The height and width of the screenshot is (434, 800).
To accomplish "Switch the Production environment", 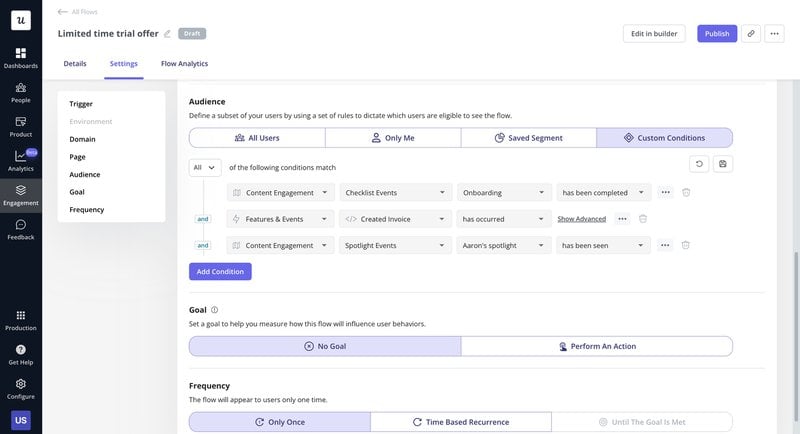I will tap(21, 320).
